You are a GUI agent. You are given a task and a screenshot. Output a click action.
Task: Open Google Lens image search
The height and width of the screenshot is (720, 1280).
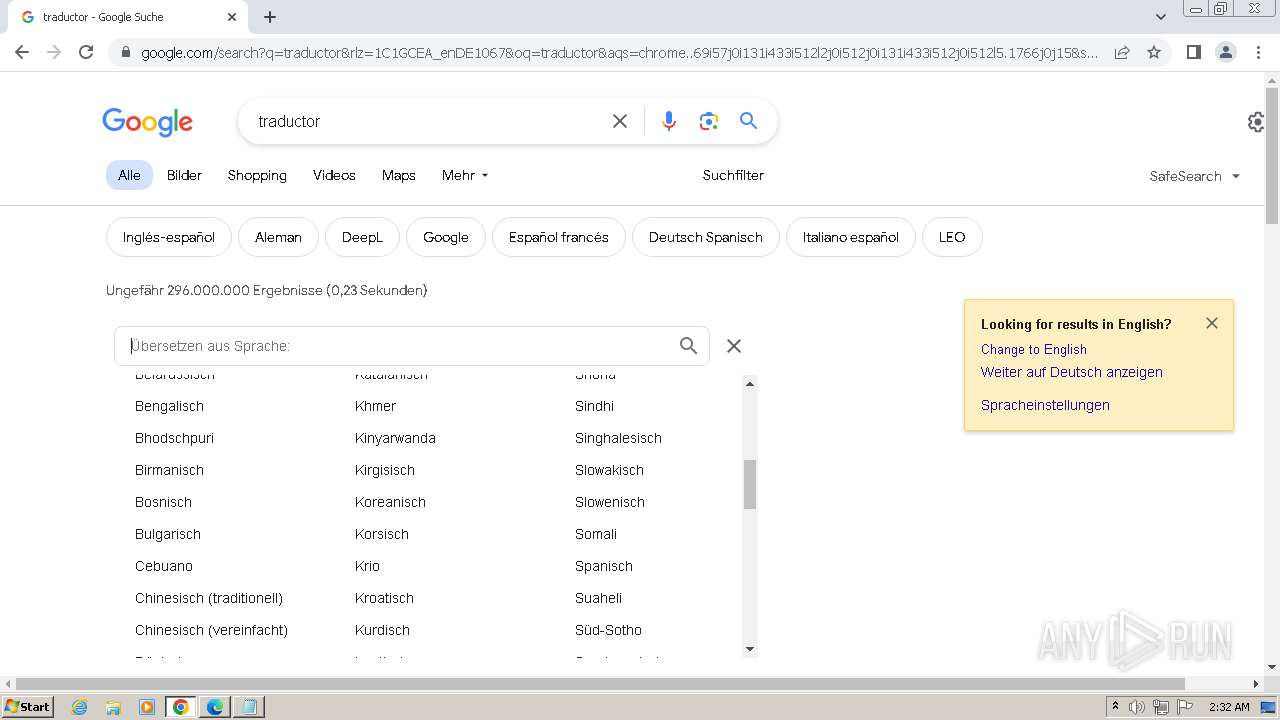coord(709,121)
